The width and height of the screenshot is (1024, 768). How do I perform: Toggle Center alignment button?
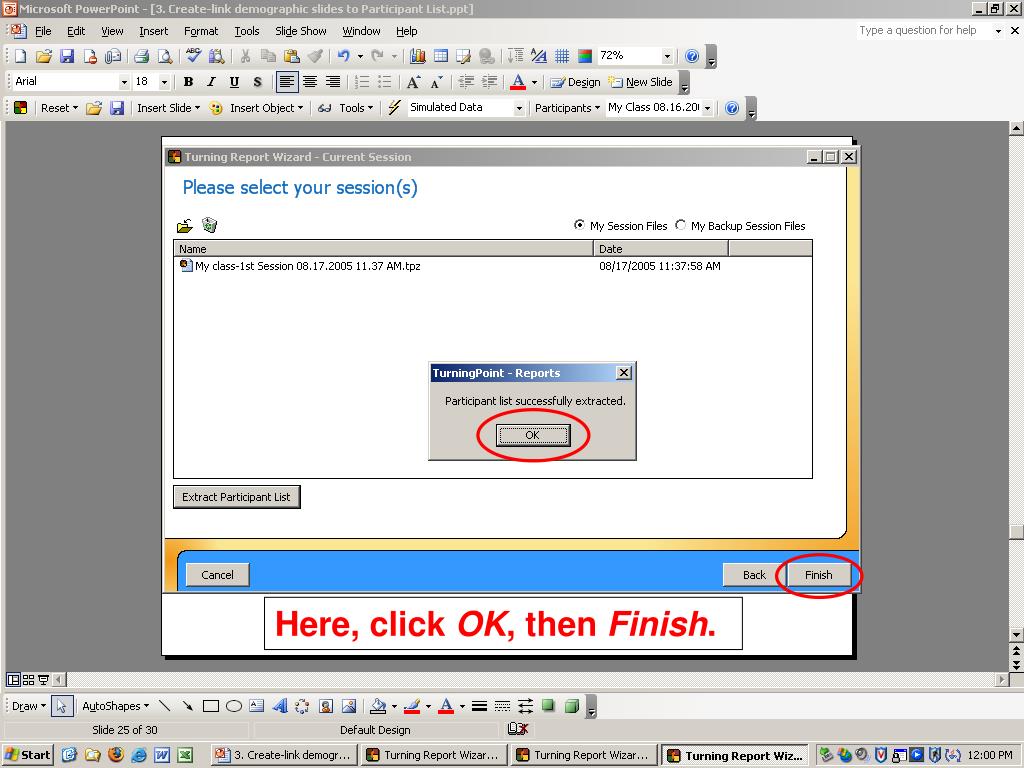[310, 82]
